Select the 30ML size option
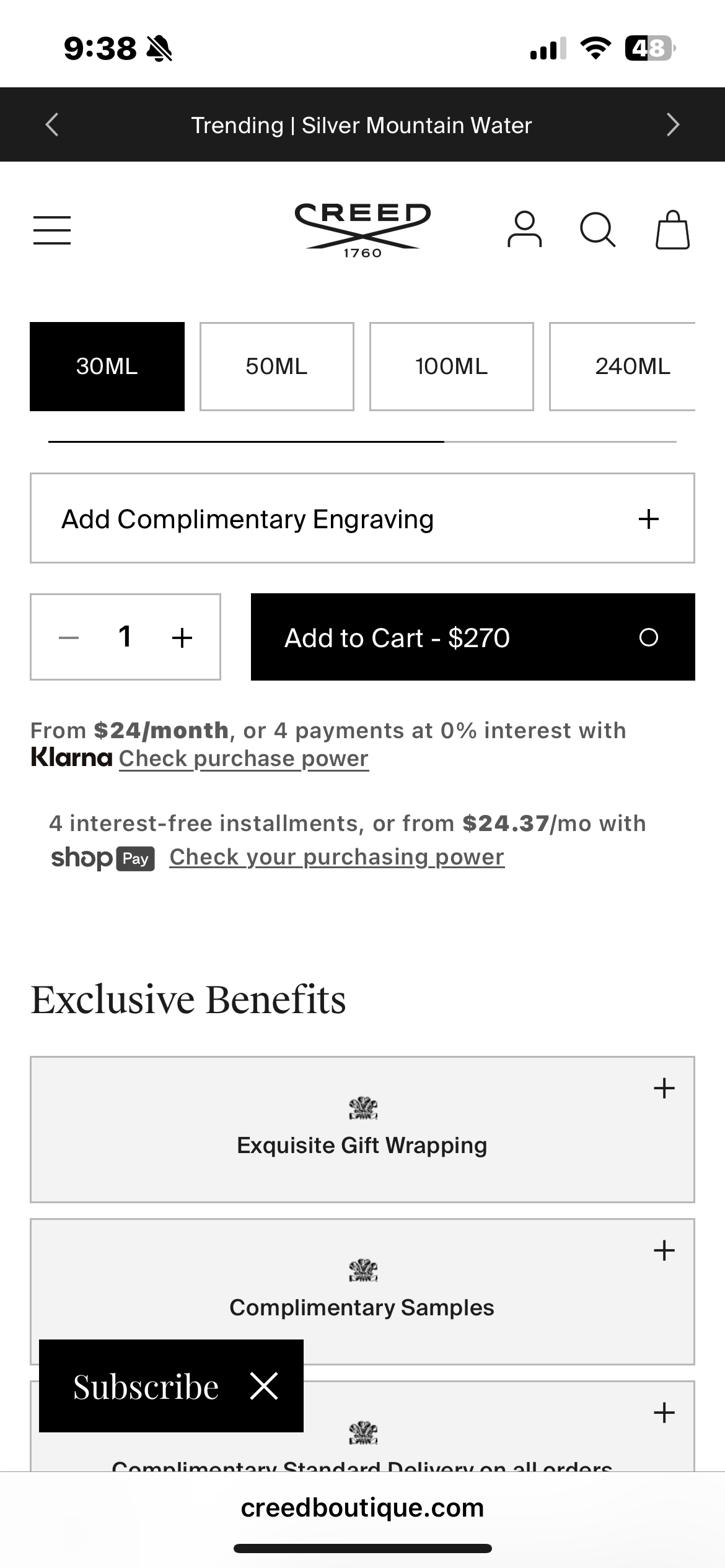Image resolution: width=725 pixels, height=1568 pixels. [x=107, y=366]
